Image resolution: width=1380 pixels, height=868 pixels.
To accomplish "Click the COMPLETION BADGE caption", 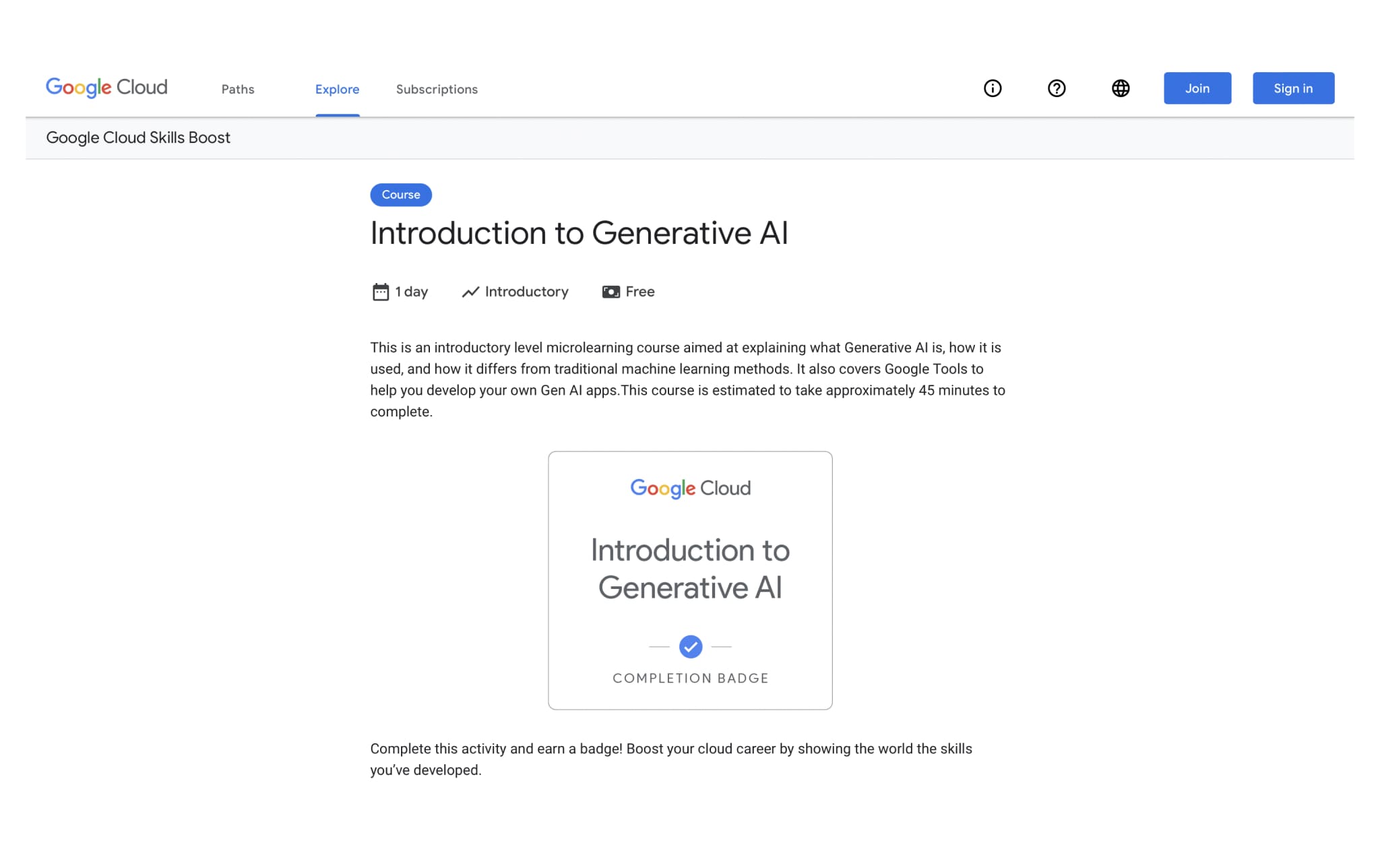I will [690, 678].
